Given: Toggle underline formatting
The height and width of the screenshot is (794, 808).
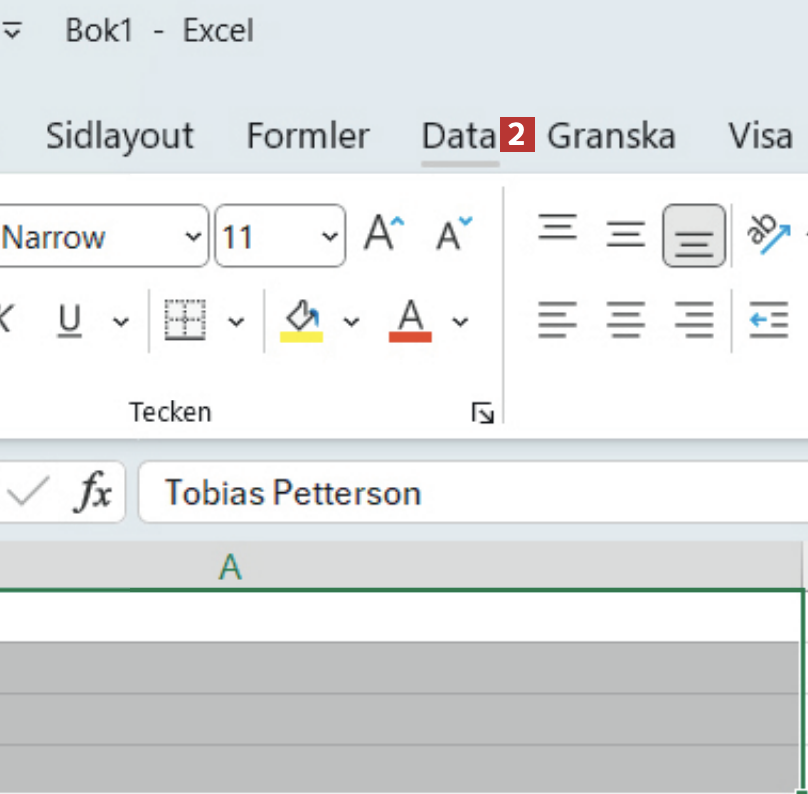Looking at the screenshot, I should 69,321.
